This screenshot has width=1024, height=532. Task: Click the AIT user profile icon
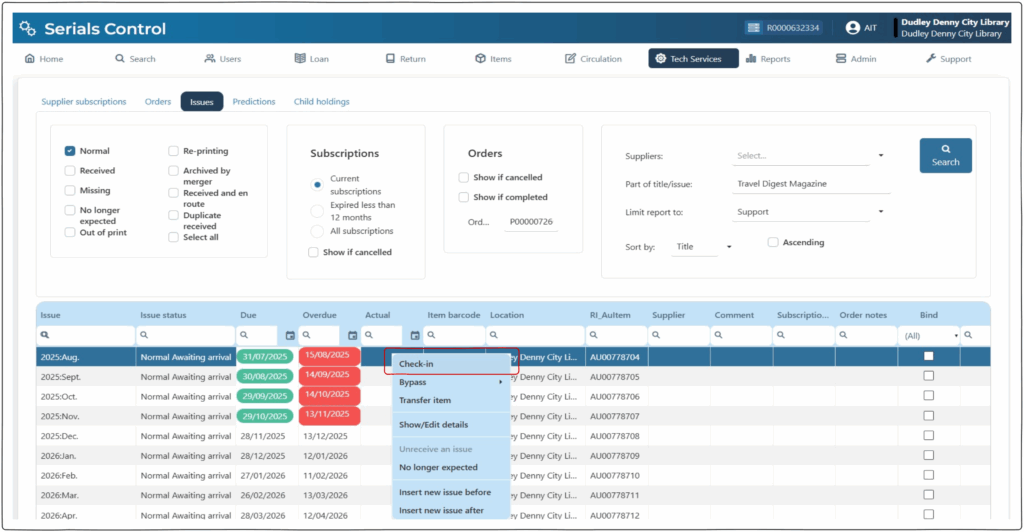(x=853, y=28)
